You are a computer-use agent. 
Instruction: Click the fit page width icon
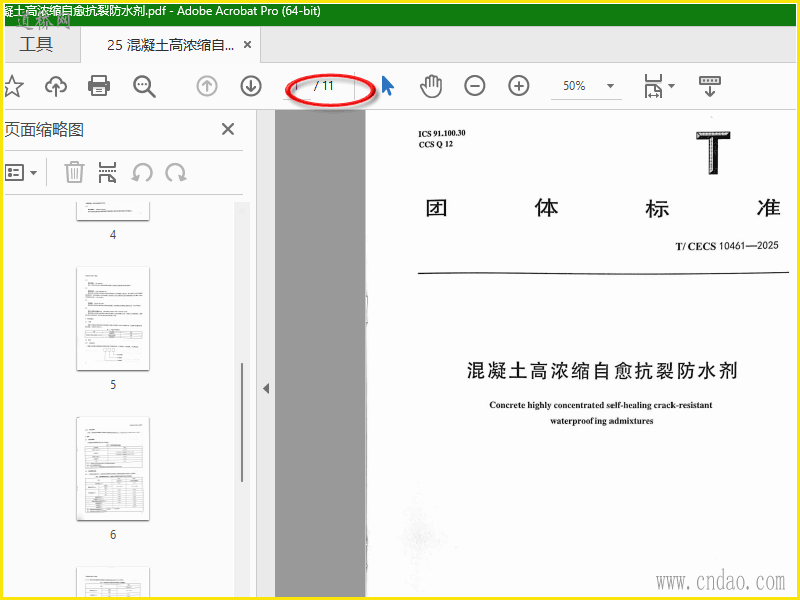[x=654, y=86]
